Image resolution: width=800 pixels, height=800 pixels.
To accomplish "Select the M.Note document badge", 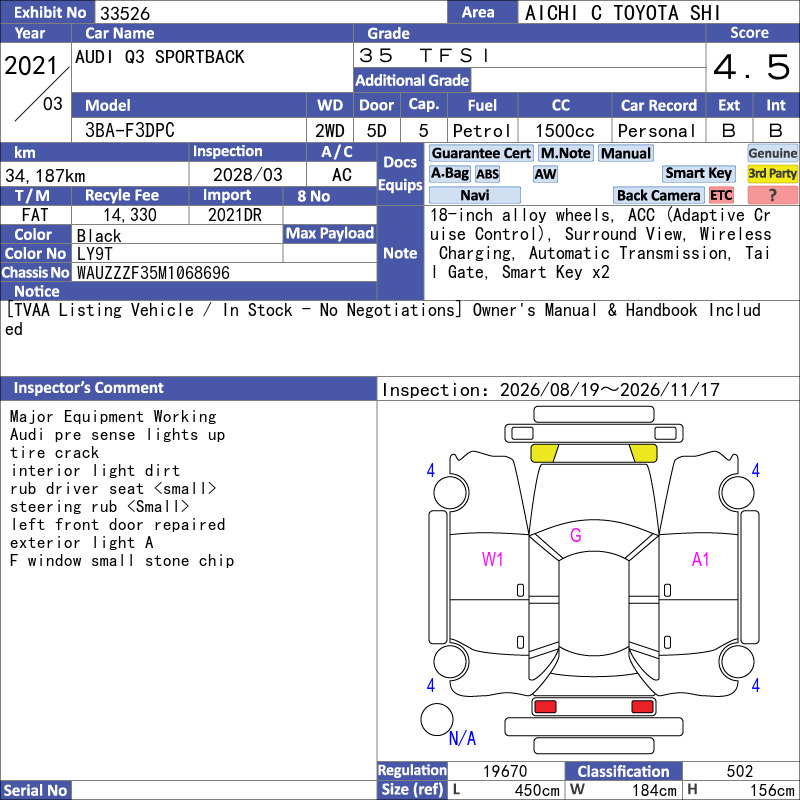I will pyautogui.click(x=565, y=153).
